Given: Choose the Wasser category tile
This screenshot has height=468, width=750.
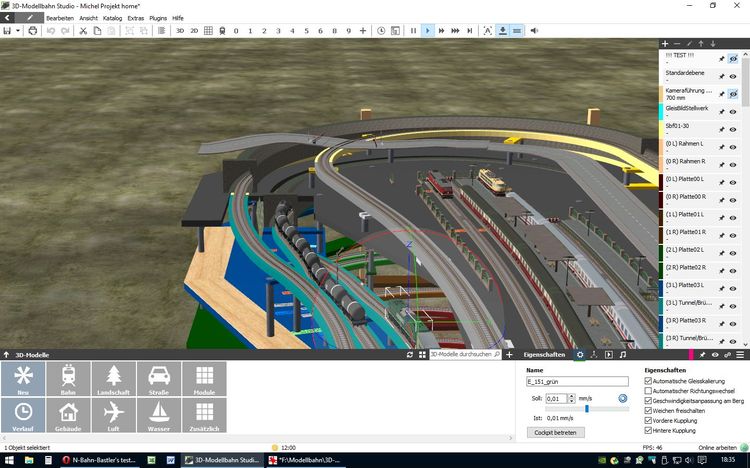Looking at the screenshot, I should [x=158, y=416].
